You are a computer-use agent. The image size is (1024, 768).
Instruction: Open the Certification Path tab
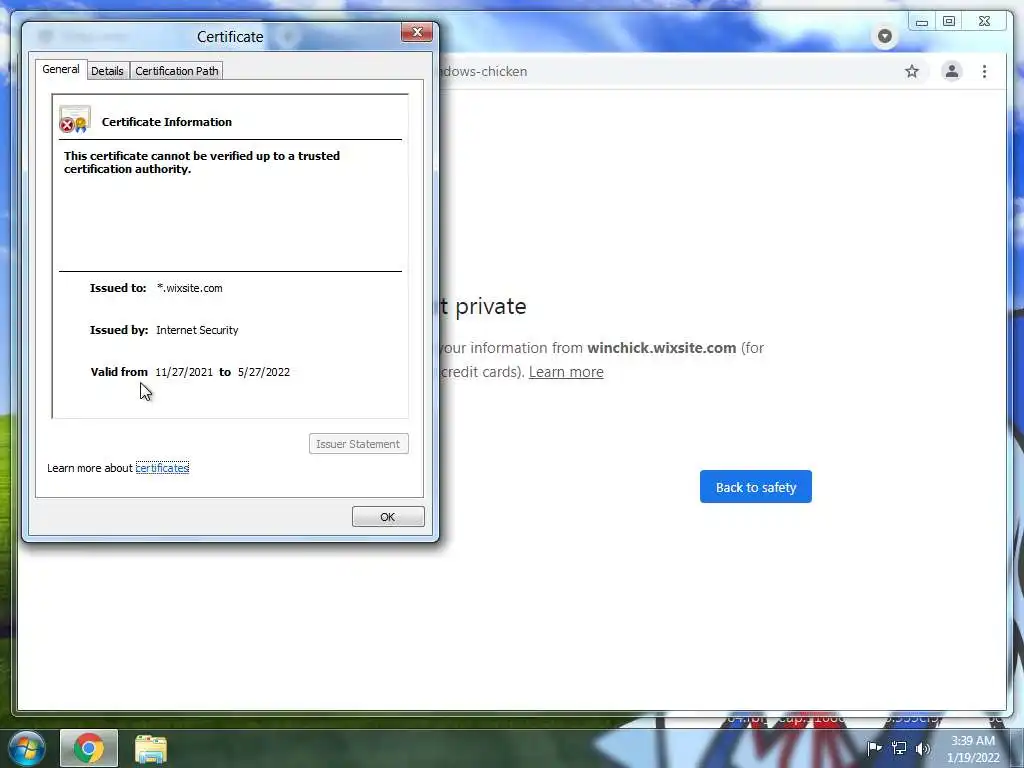[177, 71]
